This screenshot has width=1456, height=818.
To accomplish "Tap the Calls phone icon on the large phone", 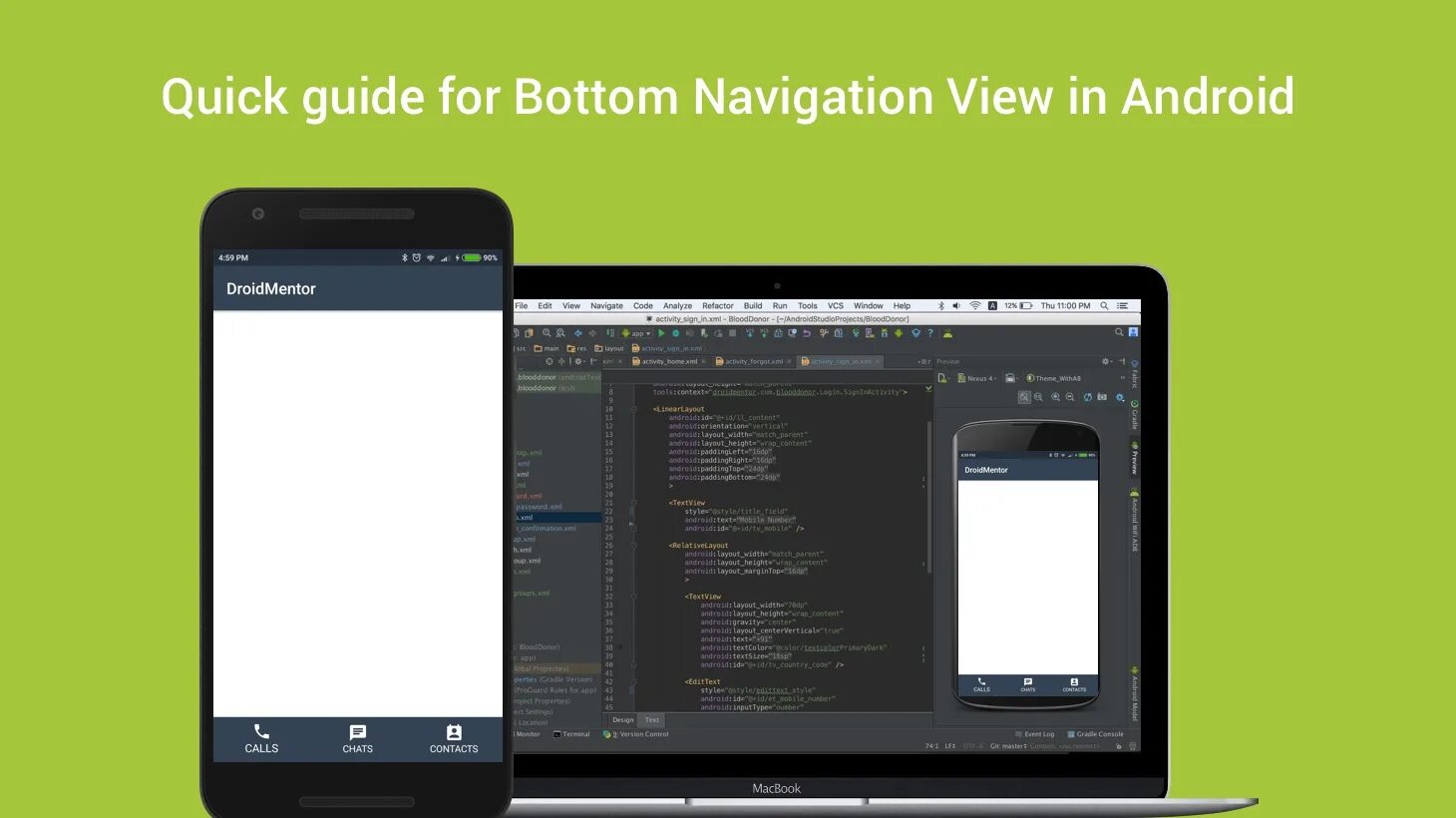I will 261,731.
